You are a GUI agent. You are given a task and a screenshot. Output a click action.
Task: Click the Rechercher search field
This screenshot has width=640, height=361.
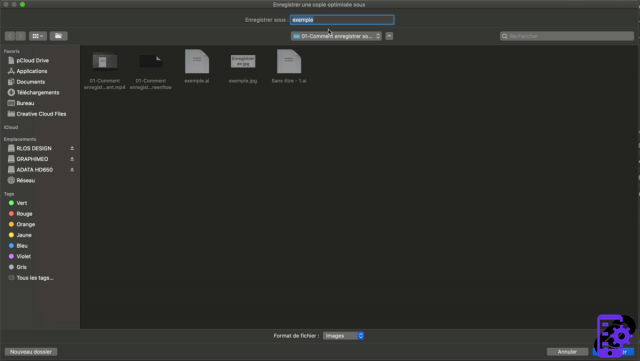click(567, 36)
